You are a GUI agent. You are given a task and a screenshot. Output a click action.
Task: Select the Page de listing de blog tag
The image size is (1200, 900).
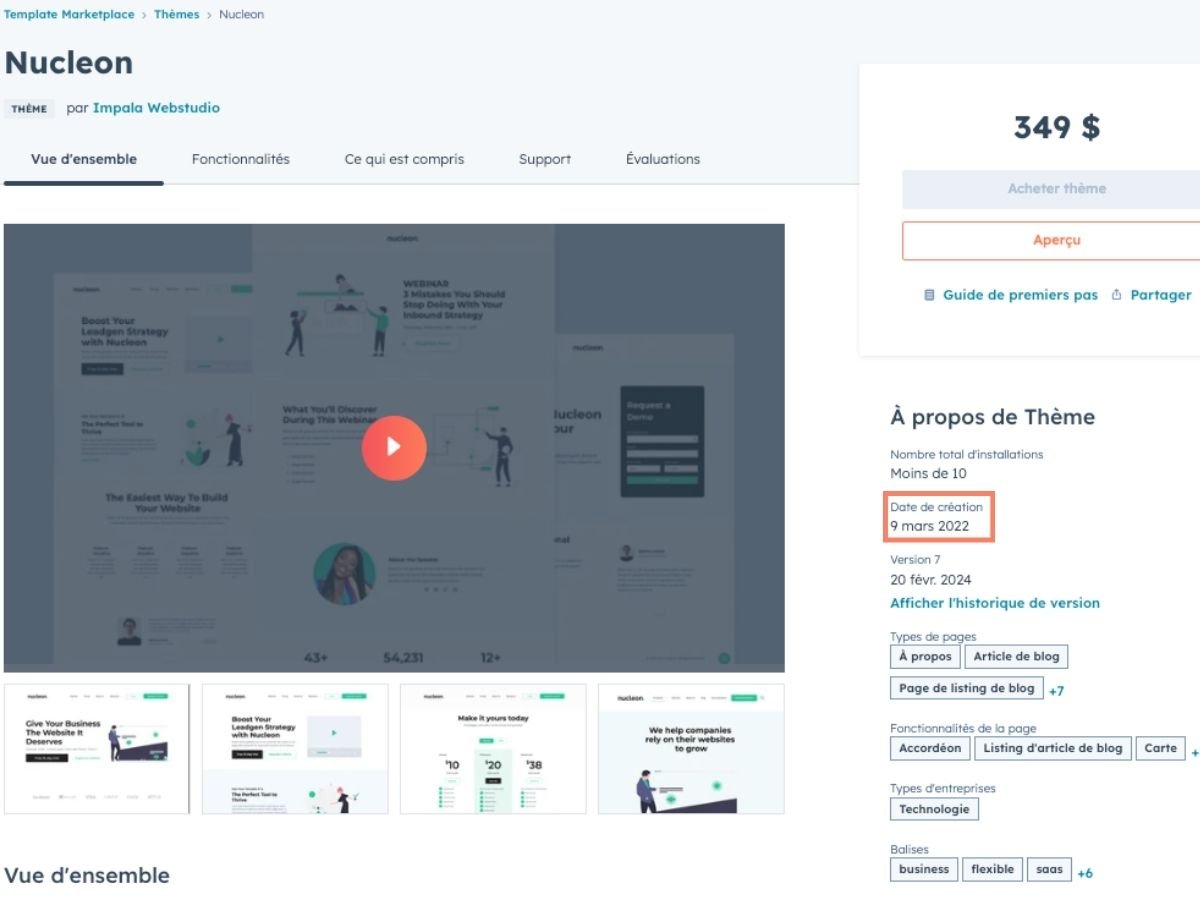[966, 688]
